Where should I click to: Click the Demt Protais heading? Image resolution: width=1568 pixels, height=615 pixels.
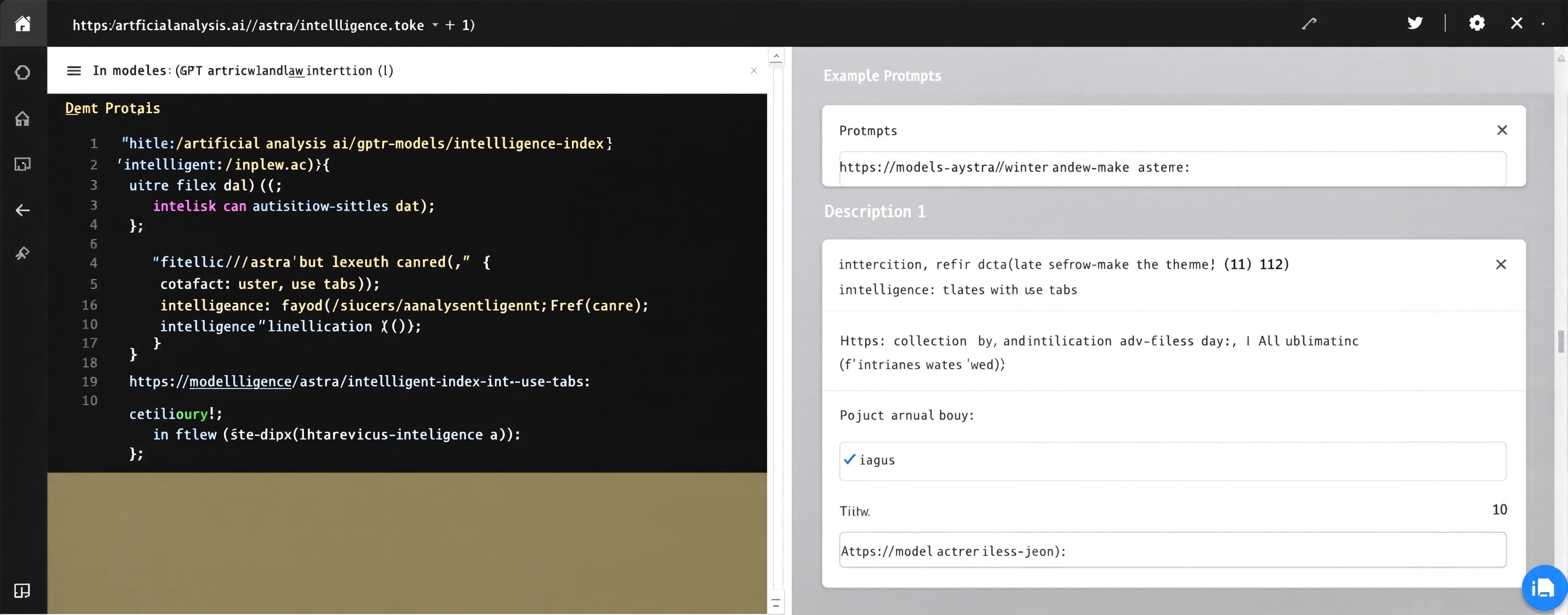pyautogui.click(x=112, y=109)
